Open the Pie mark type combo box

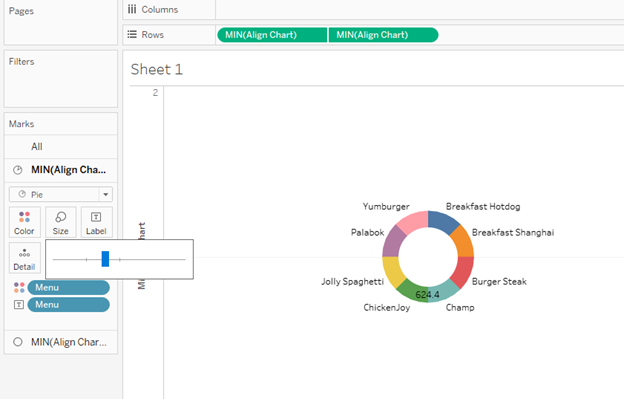click(x=61, y=195)
